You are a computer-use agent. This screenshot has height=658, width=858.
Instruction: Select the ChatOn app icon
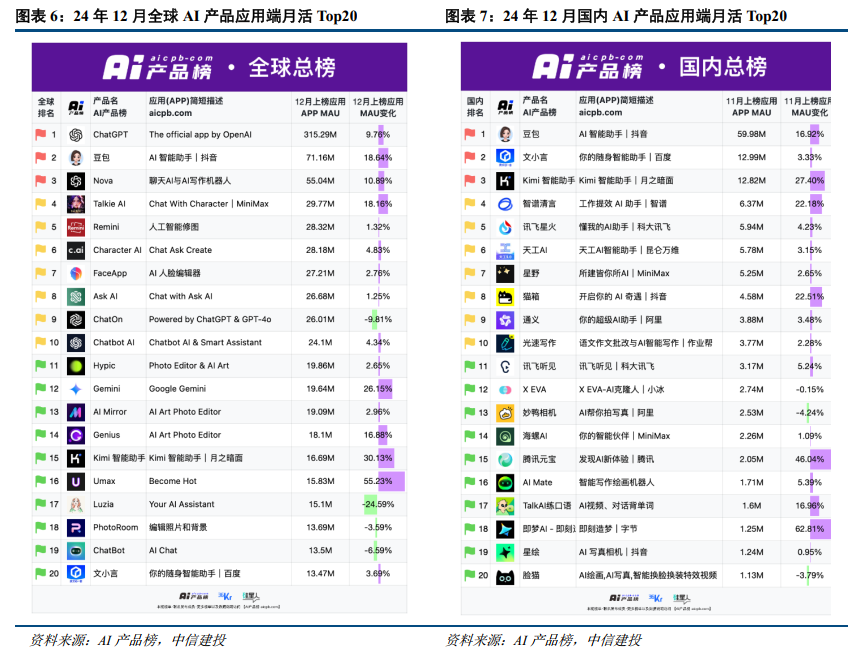click(x=76, y=319)
